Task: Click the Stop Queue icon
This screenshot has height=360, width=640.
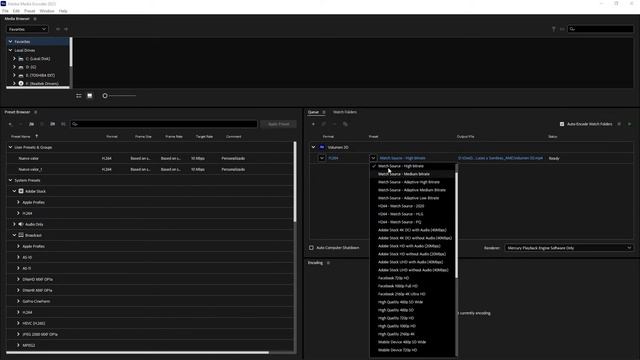Action: [619, 124]
